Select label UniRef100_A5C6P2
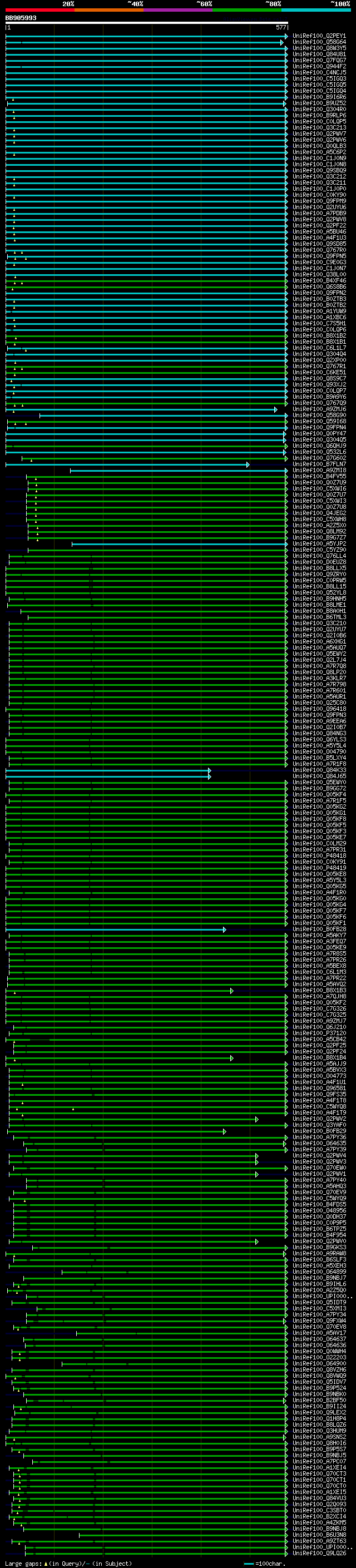Screen dimensions: 356x1568 click(319, 152)
